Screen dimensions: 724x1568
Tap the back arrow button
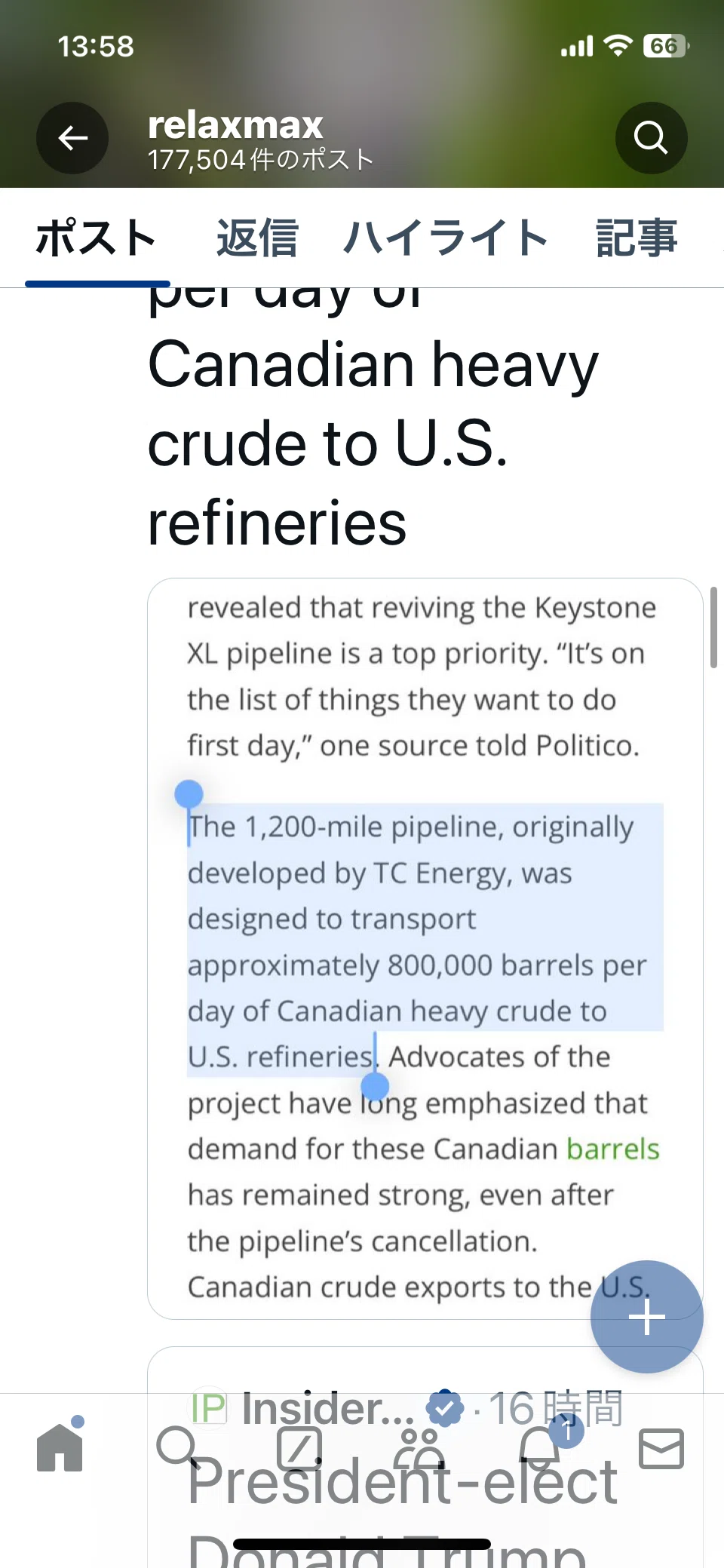point(72,138)
